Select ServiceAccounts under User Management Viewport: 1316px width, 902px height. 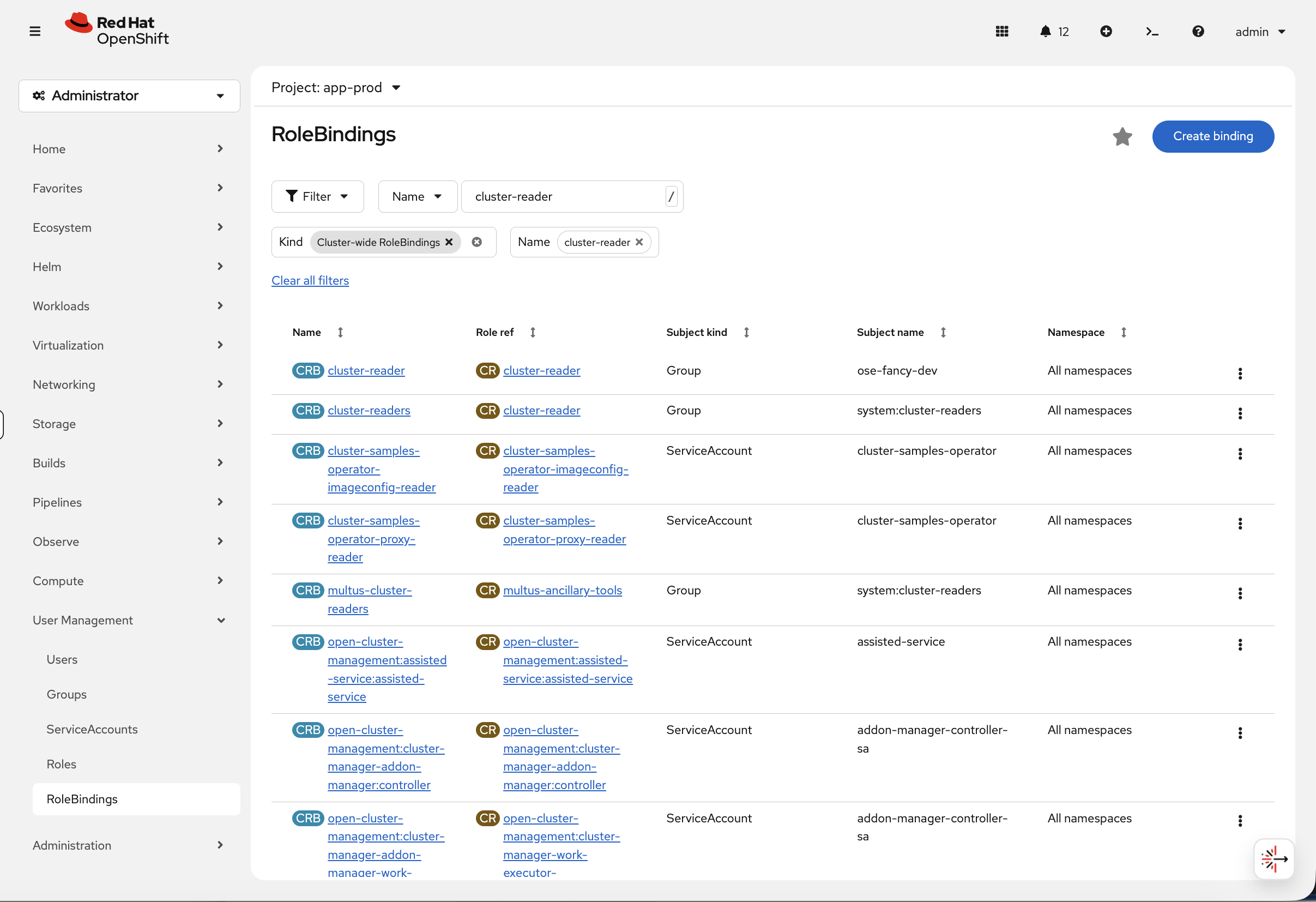tap(92, 729)
